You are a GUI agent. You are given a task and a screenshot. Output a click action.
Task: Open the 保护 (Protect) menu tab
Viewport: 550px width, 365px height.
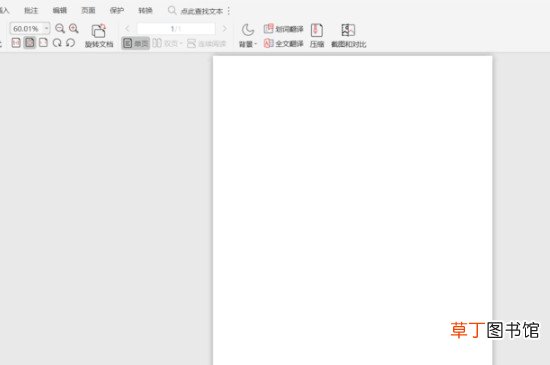click(x=117, y=11)
